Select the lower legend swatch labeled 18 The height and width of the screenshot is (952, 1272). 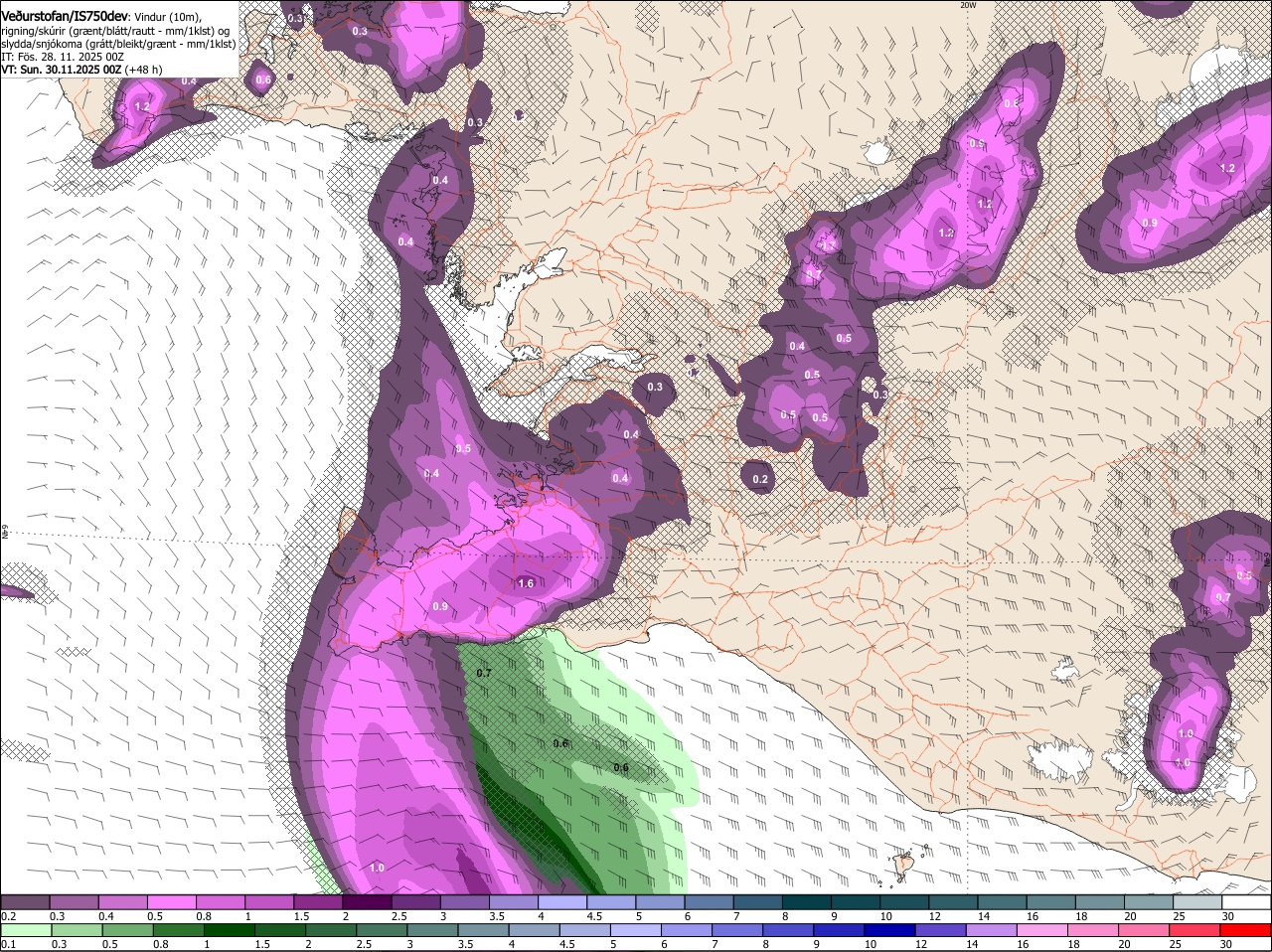[x=1093, y=930]
